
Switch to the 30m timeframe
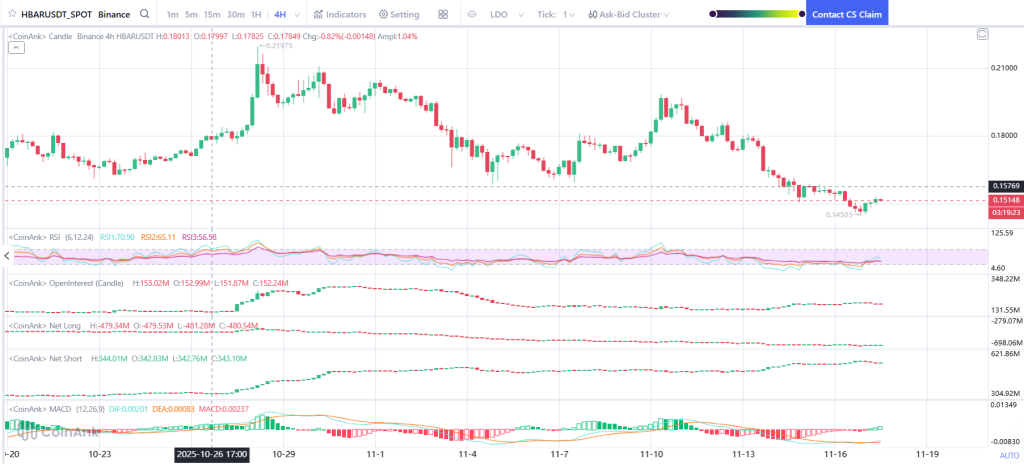(236, 14)
